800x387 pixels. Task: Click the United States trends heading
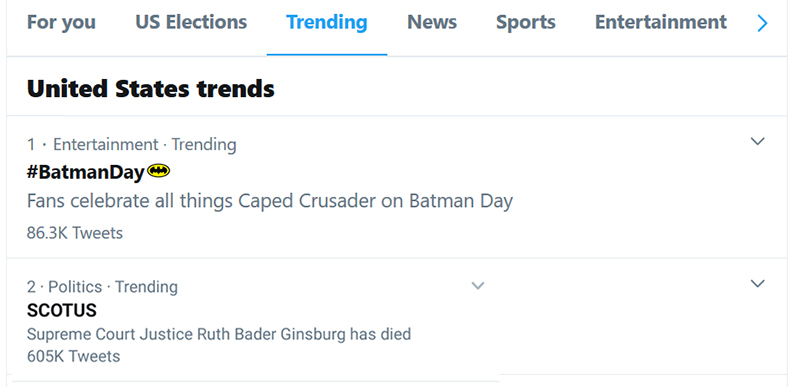pyautogui.click(x=151, y=88)
